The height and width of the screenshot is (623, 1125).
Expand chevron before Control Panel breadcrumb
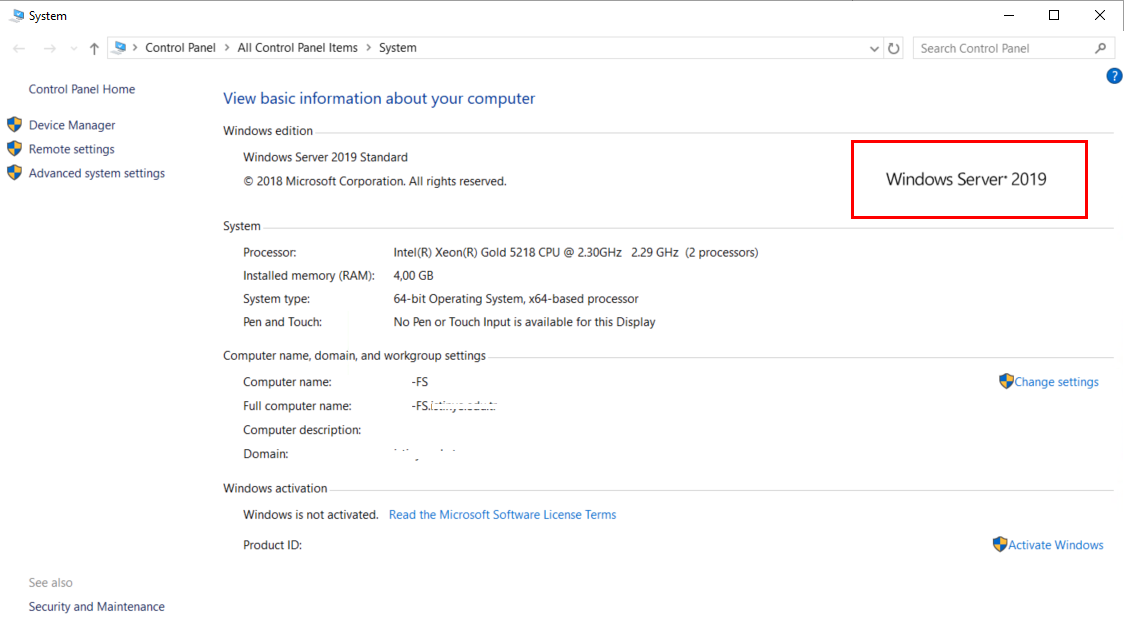(135, 47)
